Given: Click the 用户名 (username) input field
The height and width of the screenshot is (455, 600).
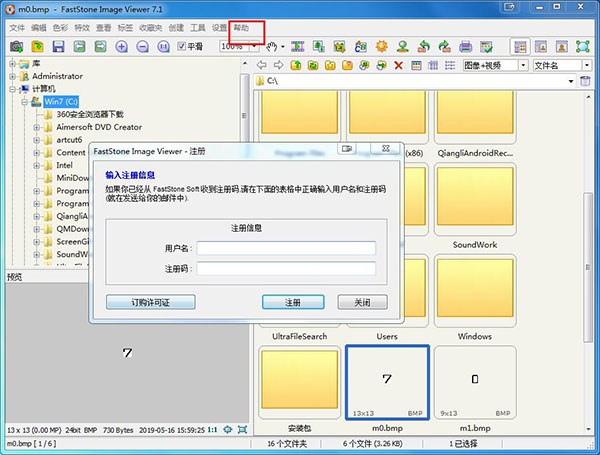Looking at the screenshot, I should pyautogui.click(x=286, y=248).
